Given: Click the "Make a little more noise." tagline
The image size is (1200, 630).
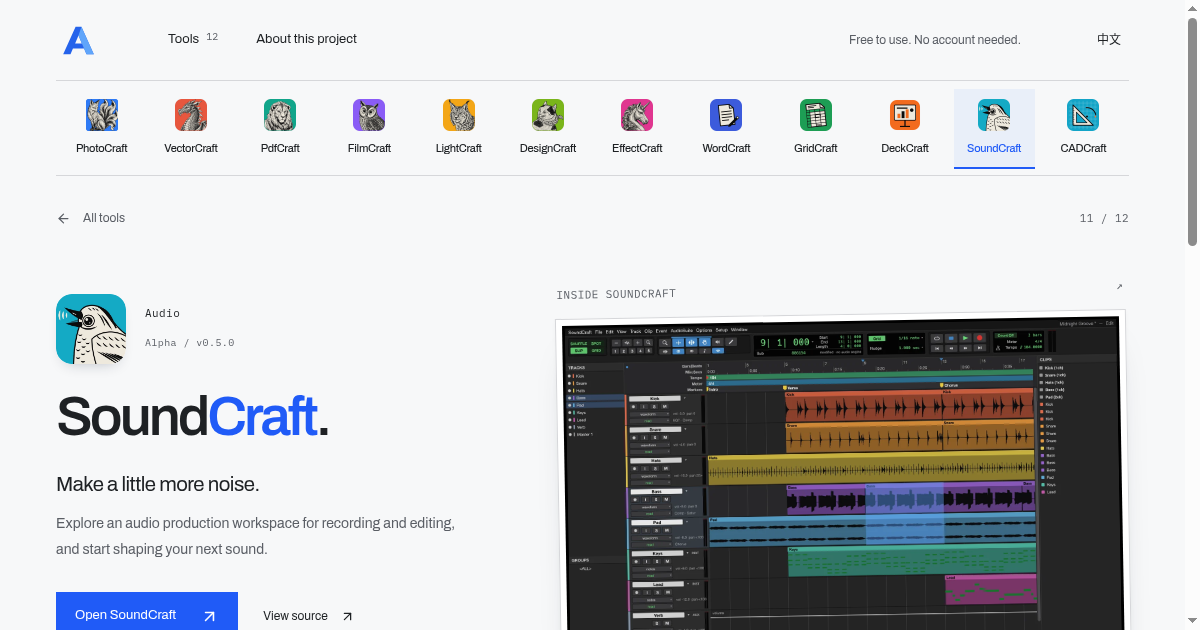Looking at the screenshot, I should coord(158,484).
